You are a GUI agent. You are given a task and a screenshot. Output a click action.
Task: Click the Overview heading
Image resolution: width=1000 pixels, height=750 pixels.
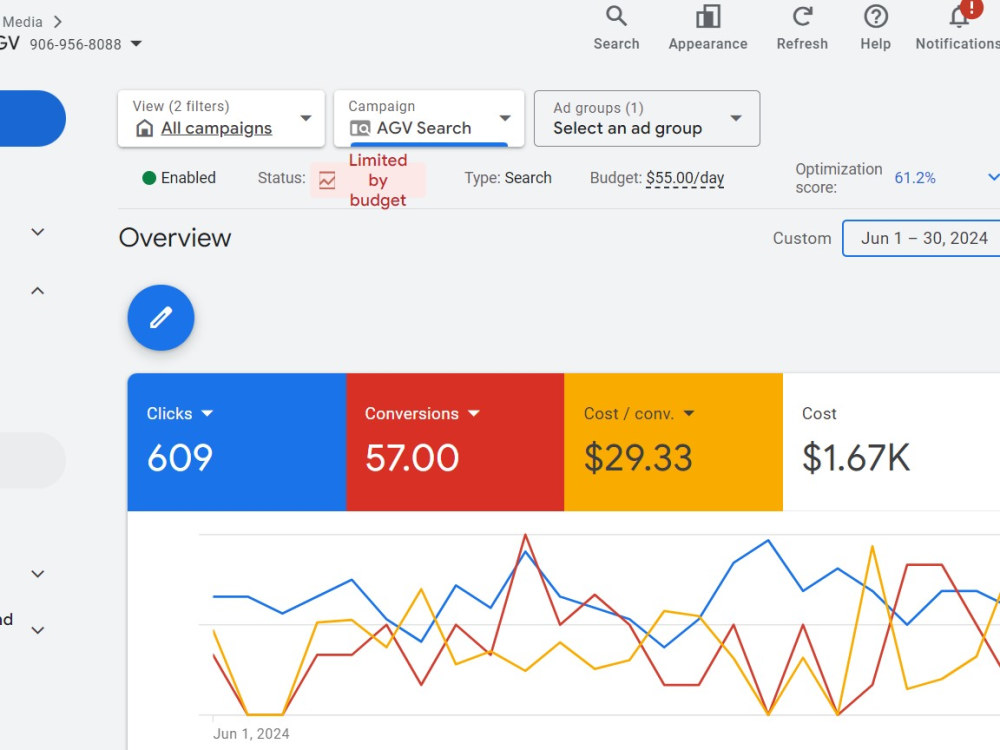175,238
